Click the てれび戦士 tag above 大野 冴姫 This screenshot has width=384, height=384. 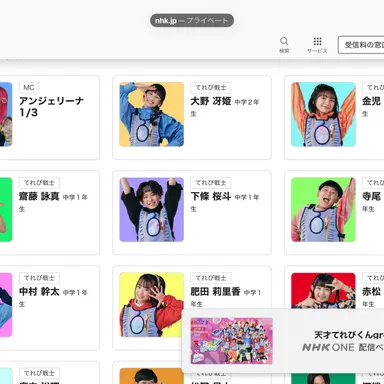click(211, 87)
